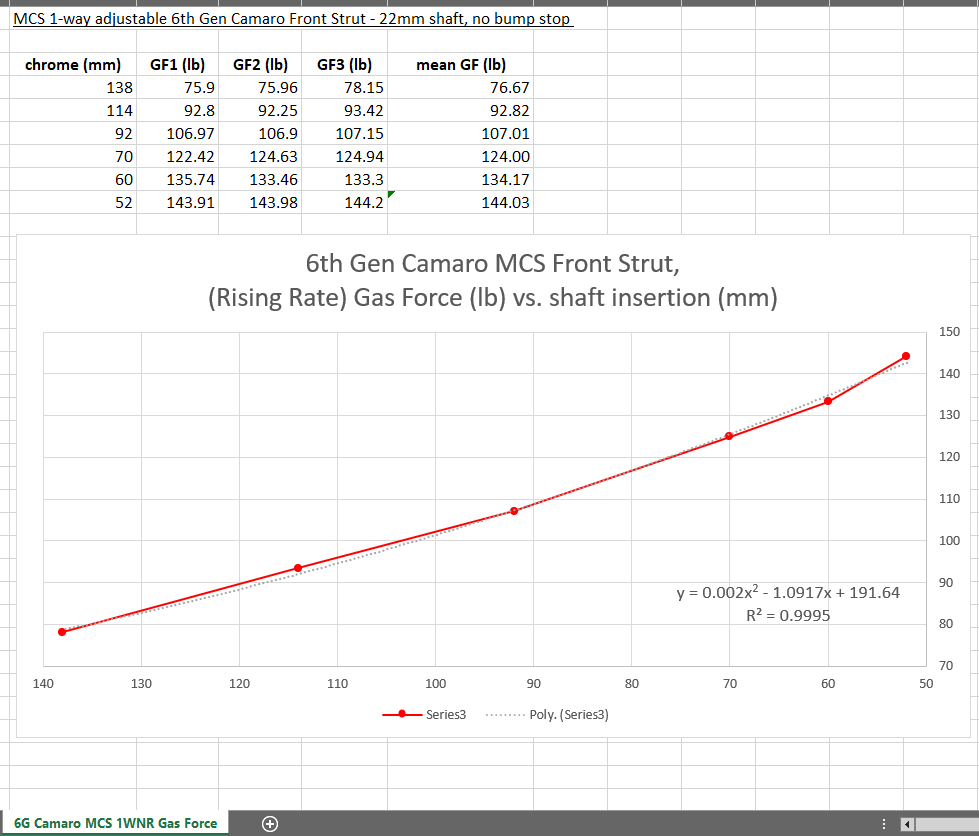Select the mean GF cell 144.03
The image size is (979, 836).
pyautogui.click(x=461, y=202)
